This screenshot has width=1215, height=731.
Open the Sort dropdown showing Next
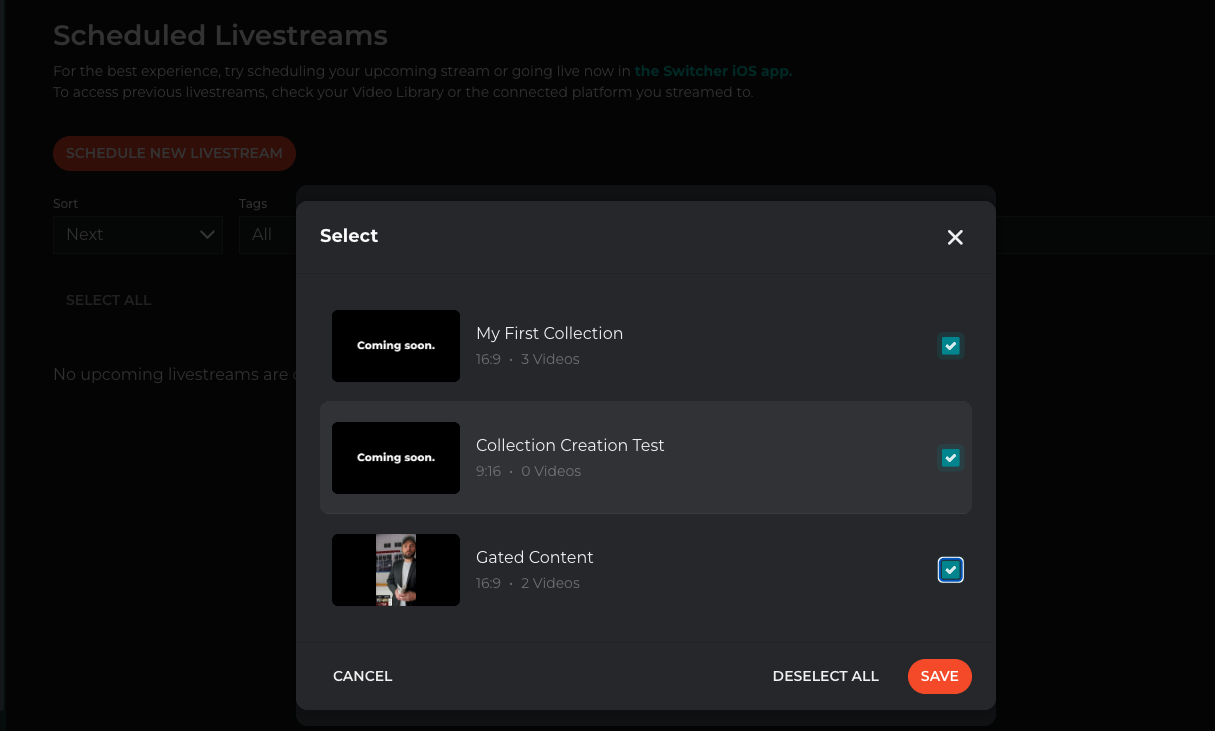138,234
